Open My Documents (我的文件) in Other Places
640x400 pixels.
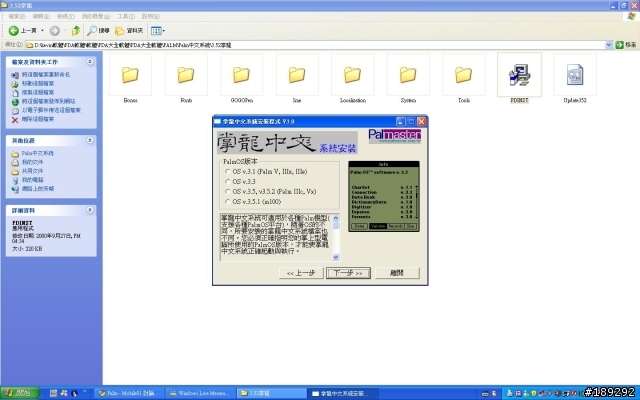point(32,162)
